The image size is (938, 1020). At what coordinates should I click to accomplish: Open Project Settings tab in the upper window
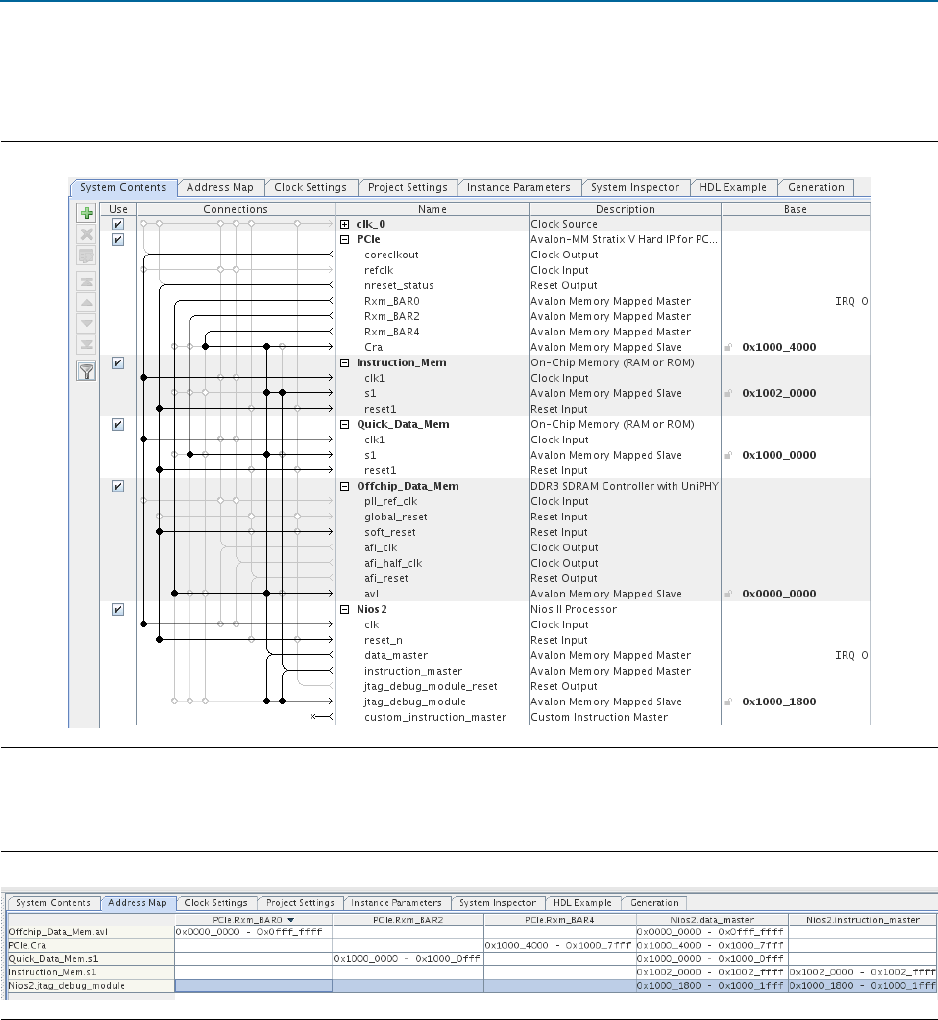coord(408,187)
